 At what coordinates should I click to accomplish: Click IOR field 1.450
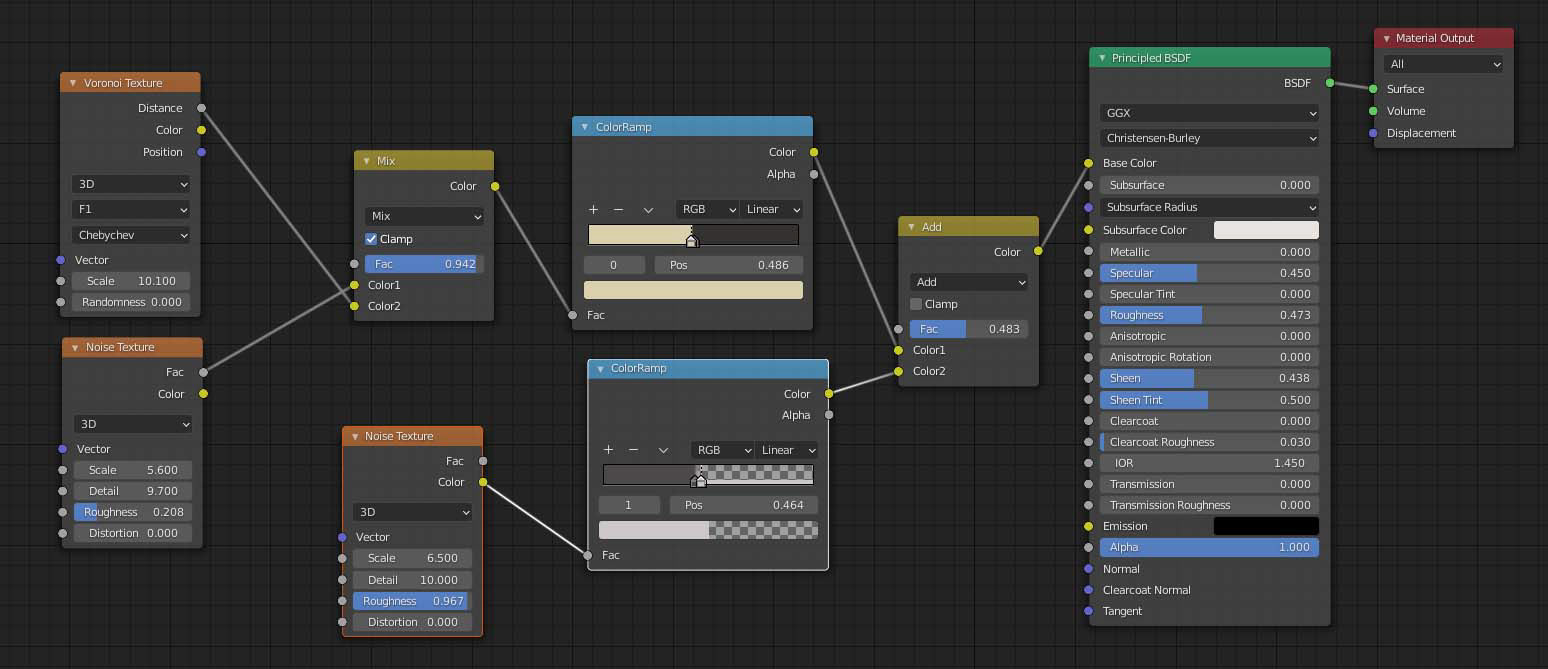coord(1209,463)
